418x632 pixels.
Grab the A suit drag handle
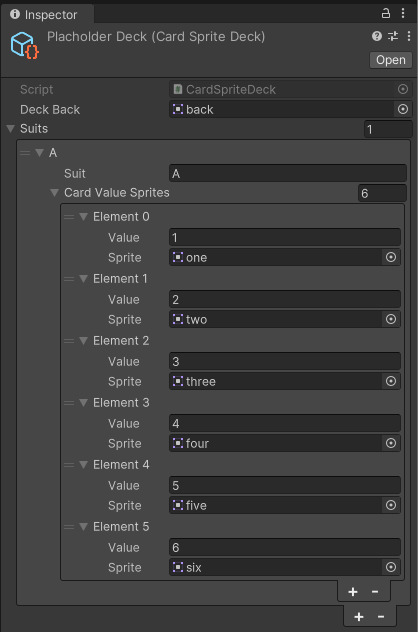pyautogui.click(x=25, y=153)
